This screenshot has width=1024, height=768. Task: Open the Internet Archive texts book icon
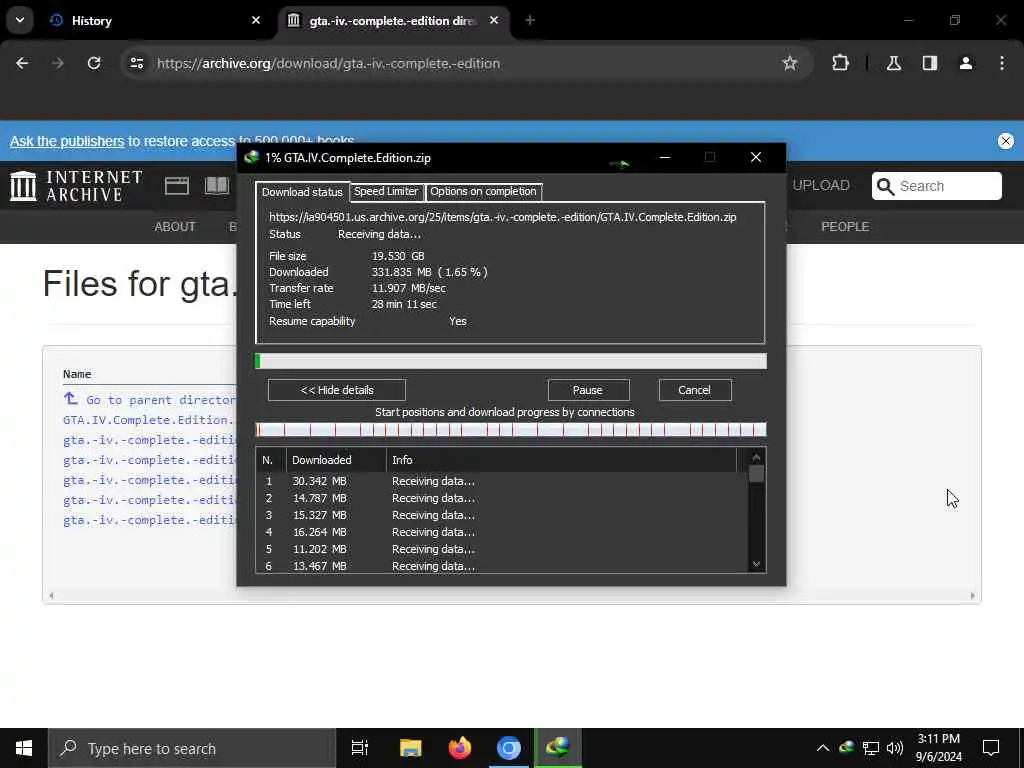(x=217, y=186)
